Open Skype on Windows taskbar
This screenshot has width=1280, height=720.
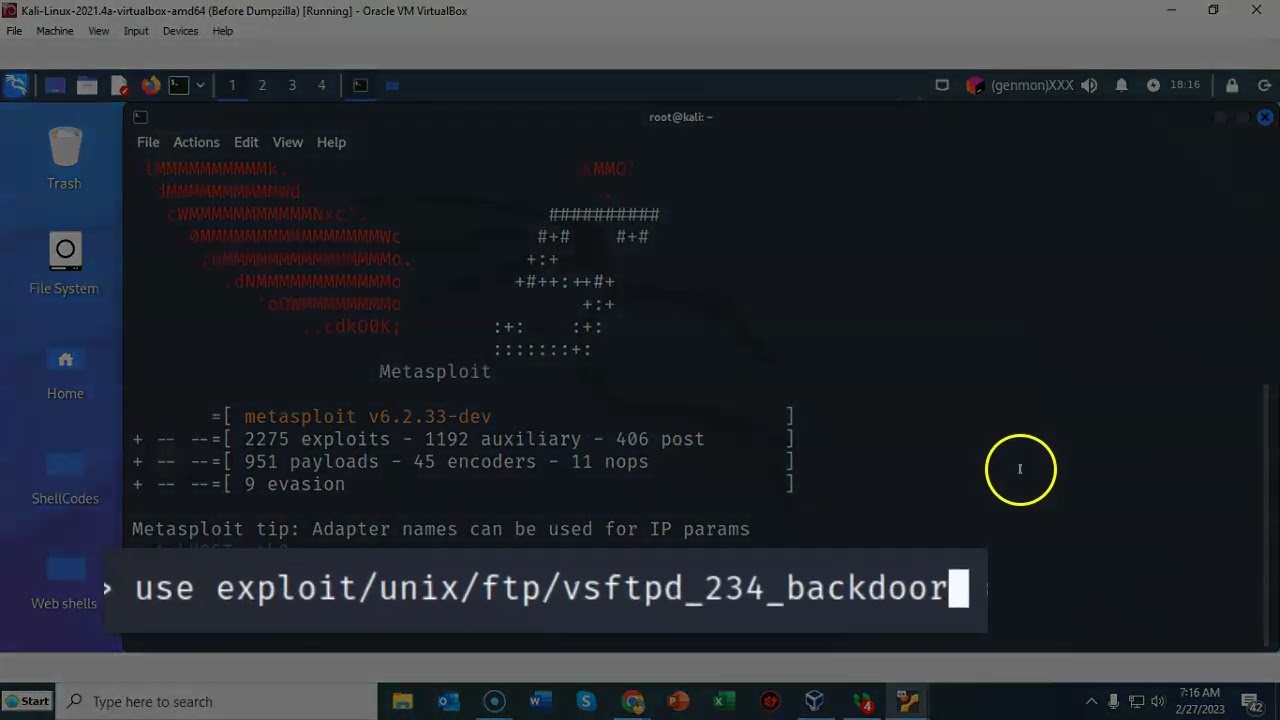(x=586, y=701)
